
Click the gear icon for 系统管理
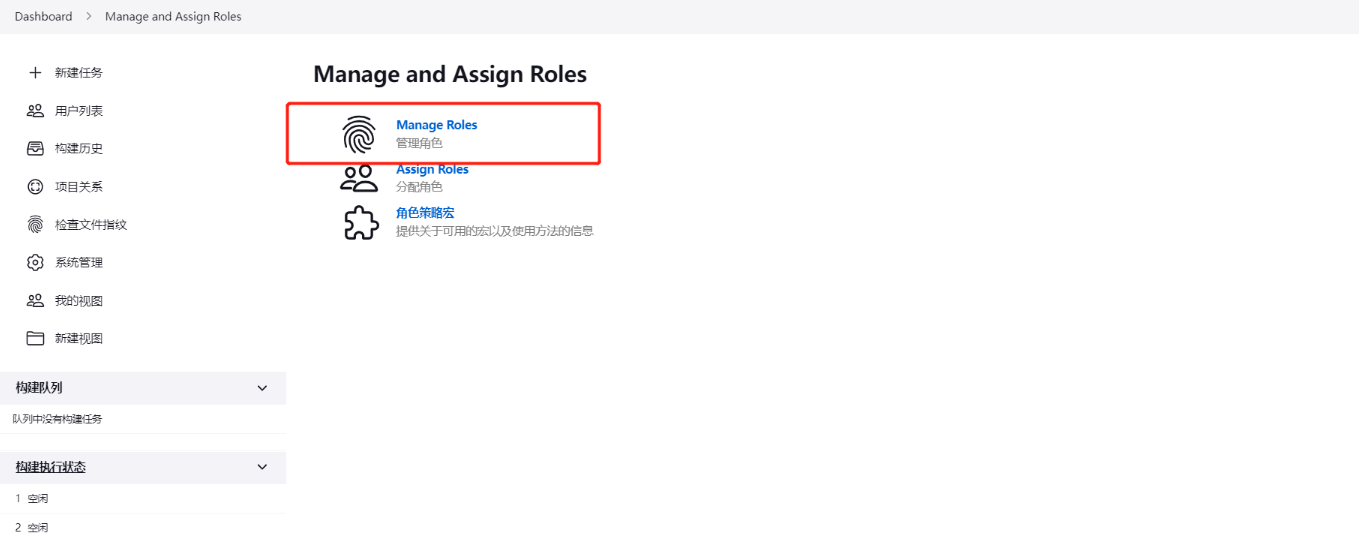[x=35, y=263]
